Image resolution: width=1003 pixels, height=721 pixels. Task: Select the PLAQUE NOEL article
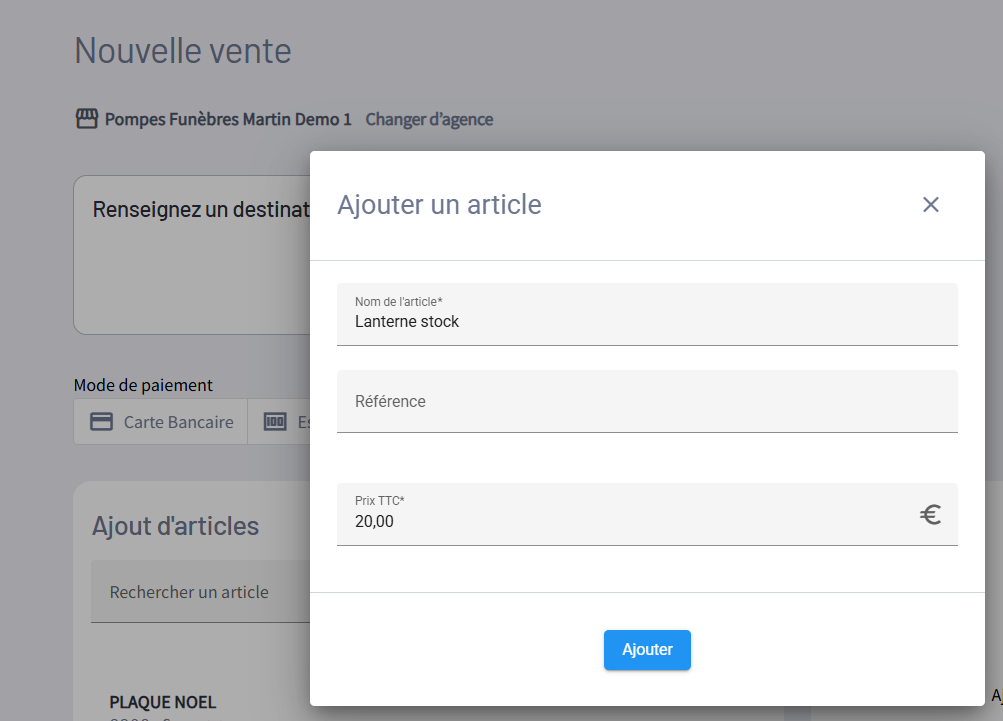(x=162, y=702)
